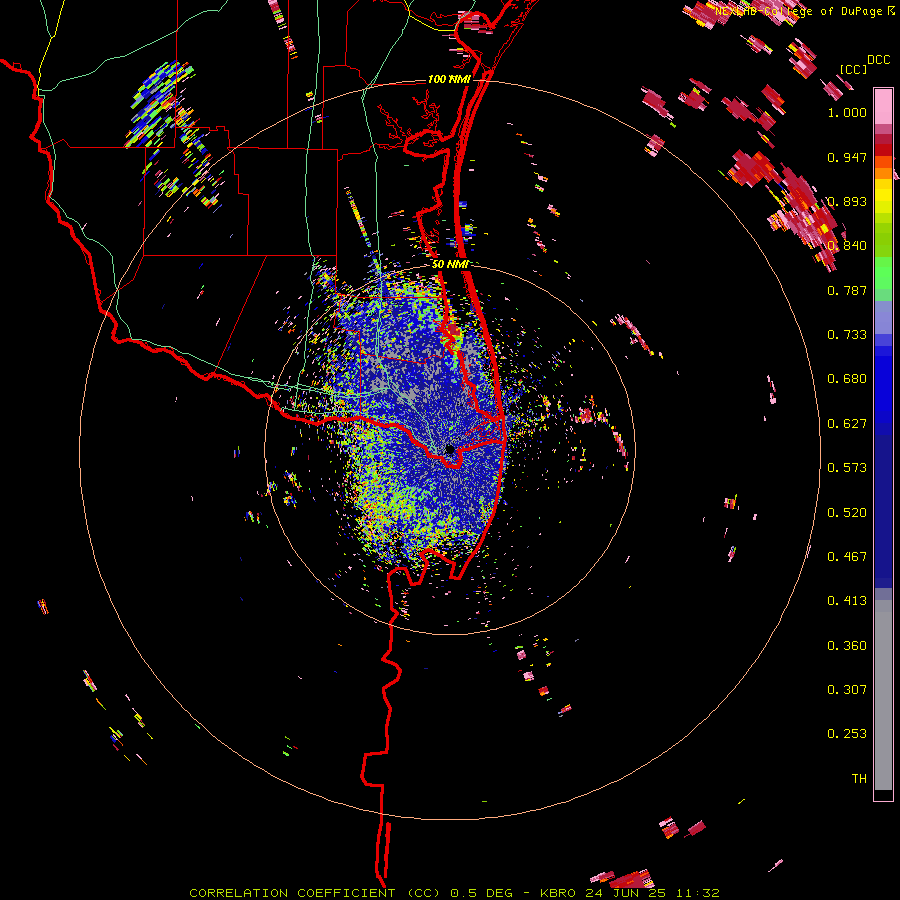The image size is (900, 900).
Task: Click the 100 NMI range ring label
Action: [449, 79]
